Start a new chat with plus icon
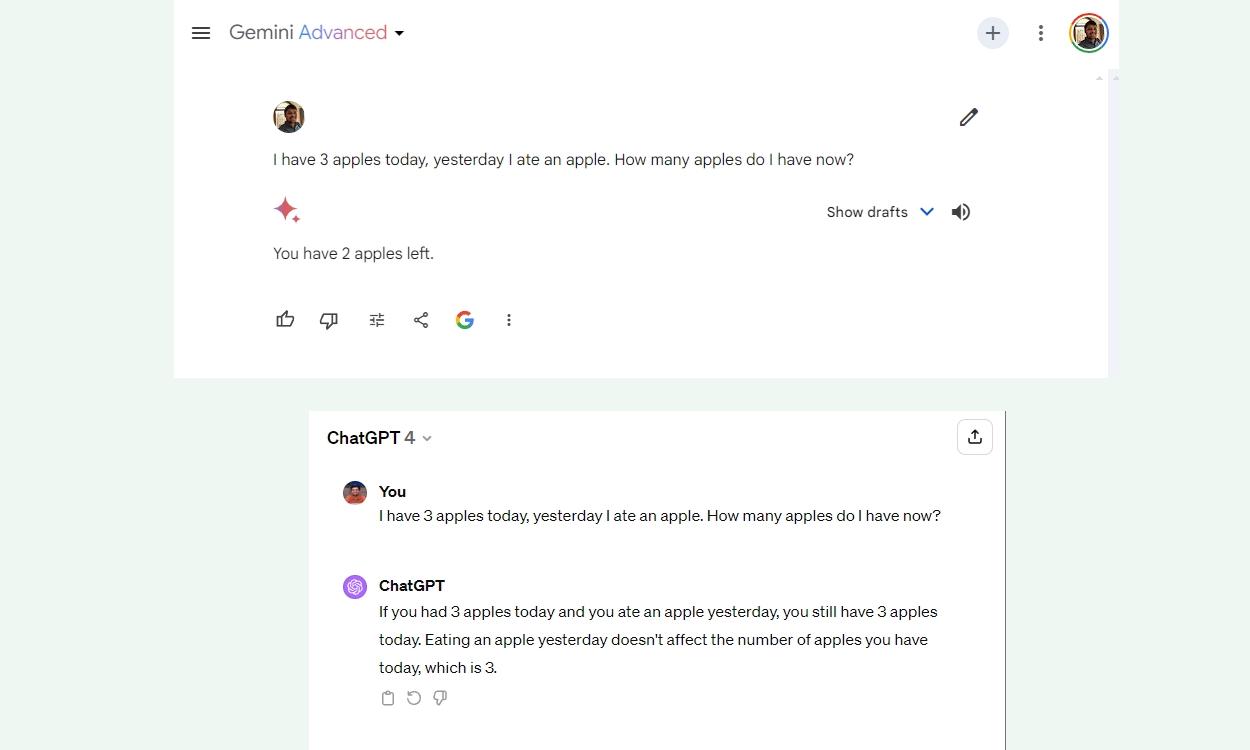 pyautogui.click(x=993, y=33)
